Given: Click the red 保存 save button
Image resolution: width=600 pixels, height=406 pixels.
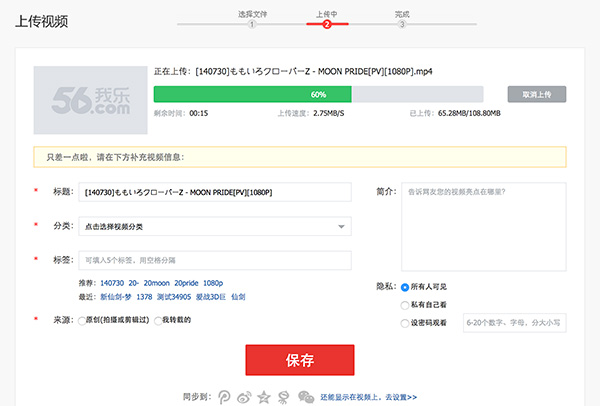Looking at the screenshot, I should pyautogui.click(x=300, y=360).
